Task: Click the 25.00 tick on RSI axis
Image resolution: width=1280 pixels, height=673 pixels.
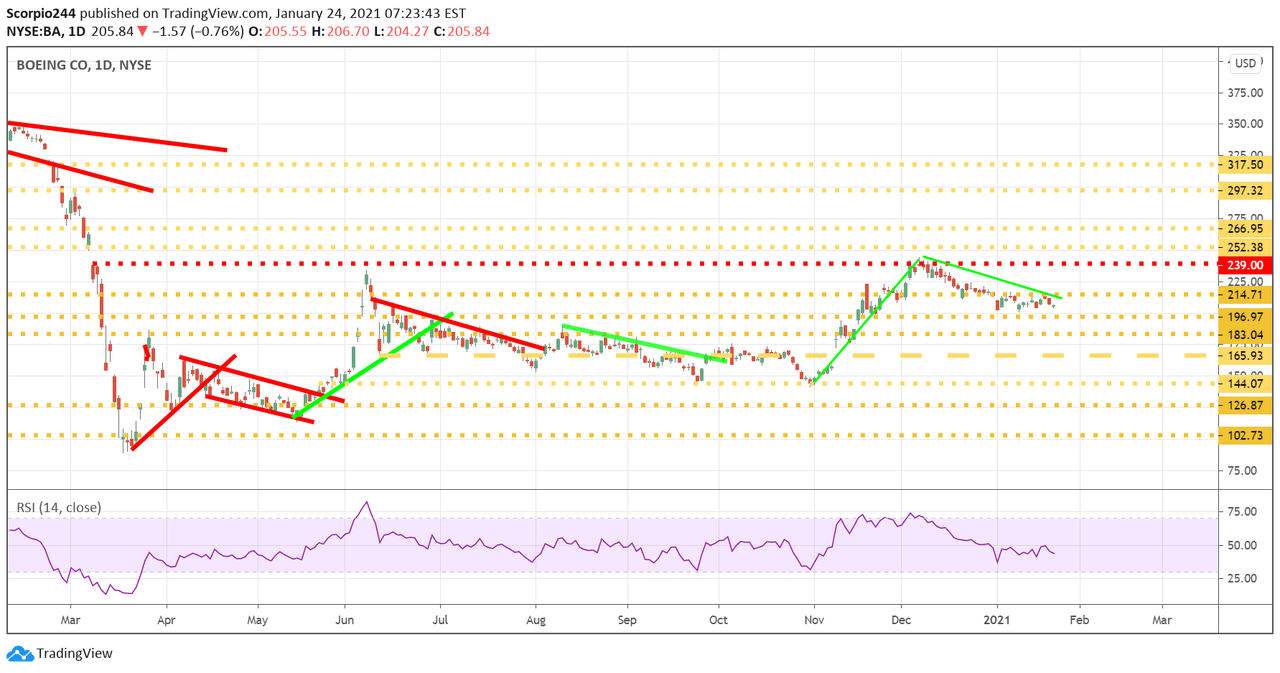Action: pyautogui.click(x=1243, y=578)
